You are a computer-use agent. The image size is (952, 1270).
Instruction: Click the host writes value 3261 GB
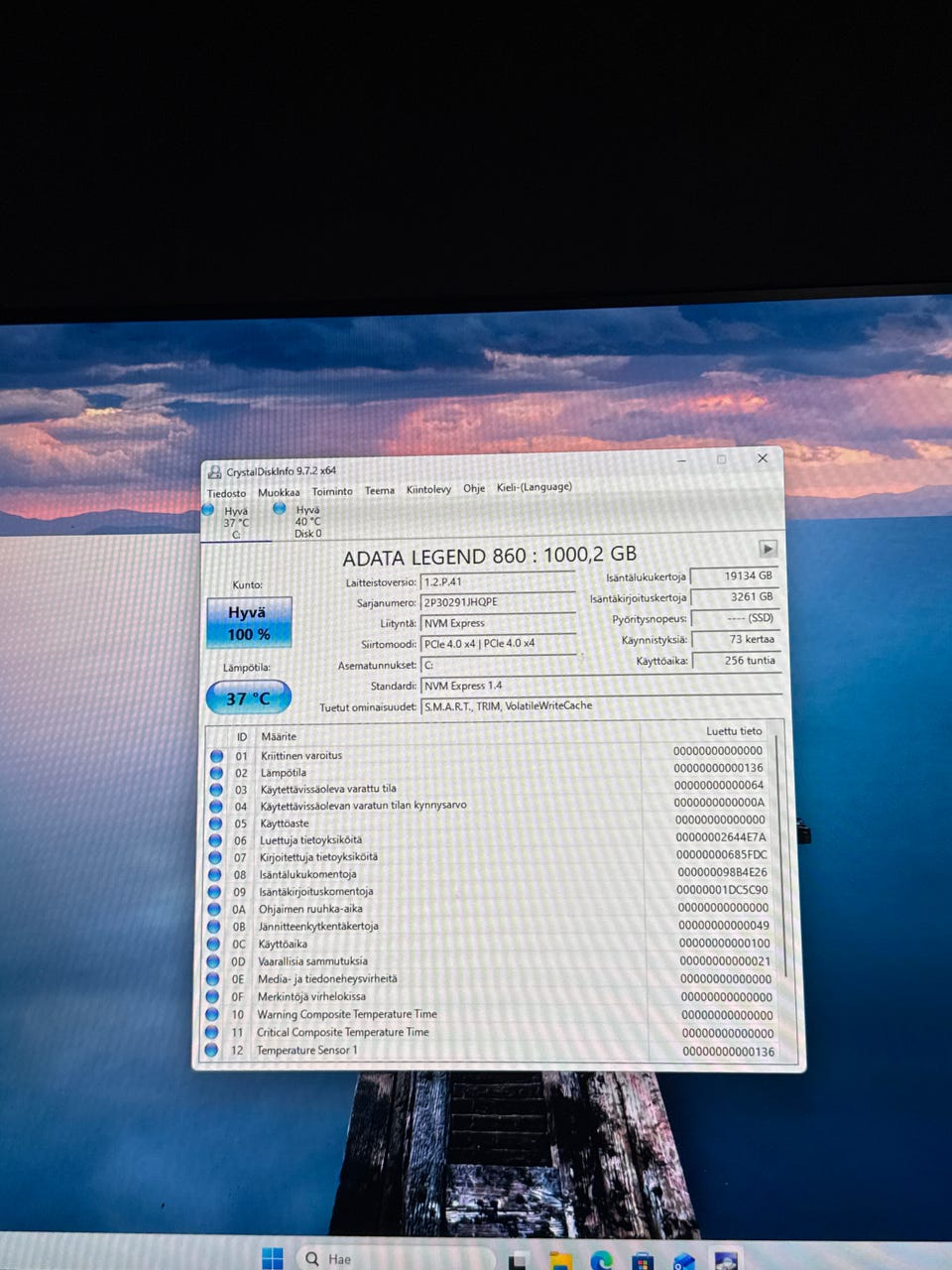pos(734,597)
